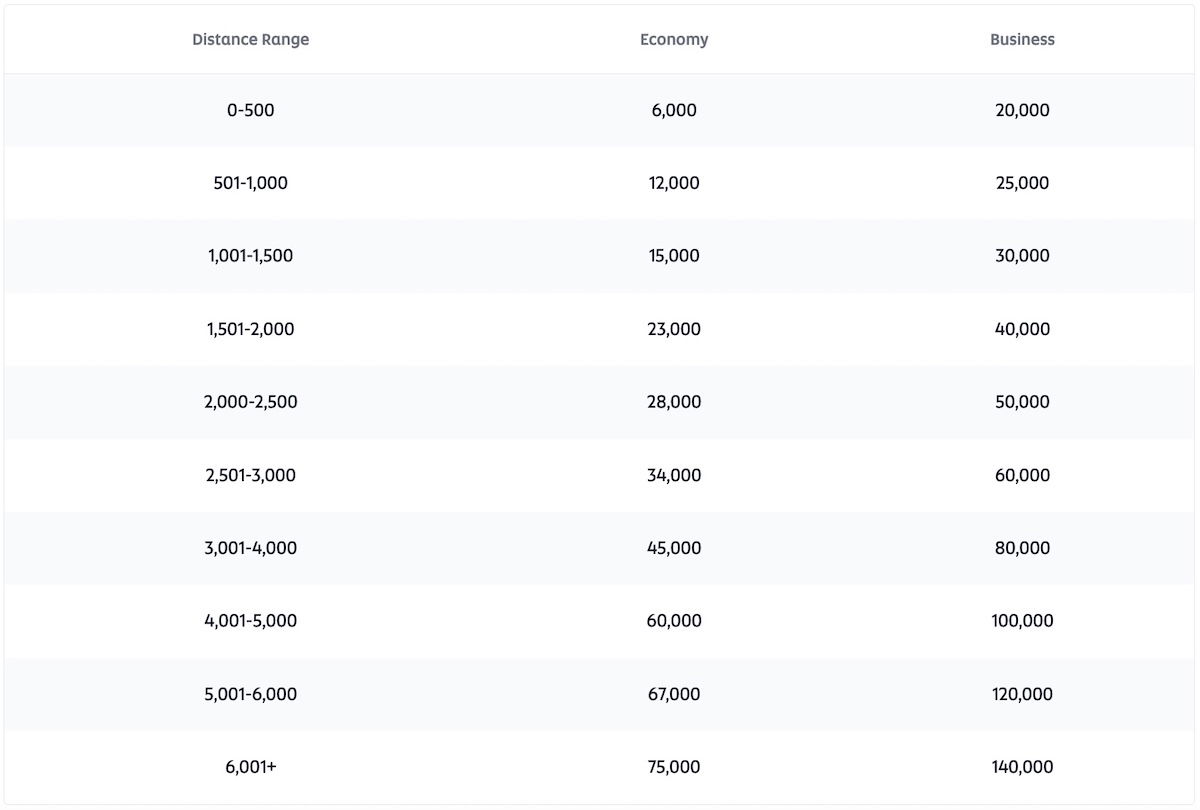Click the 25,000 Business value
This screenshot has height=810, width=1200.
click(x=1022, y=183)
